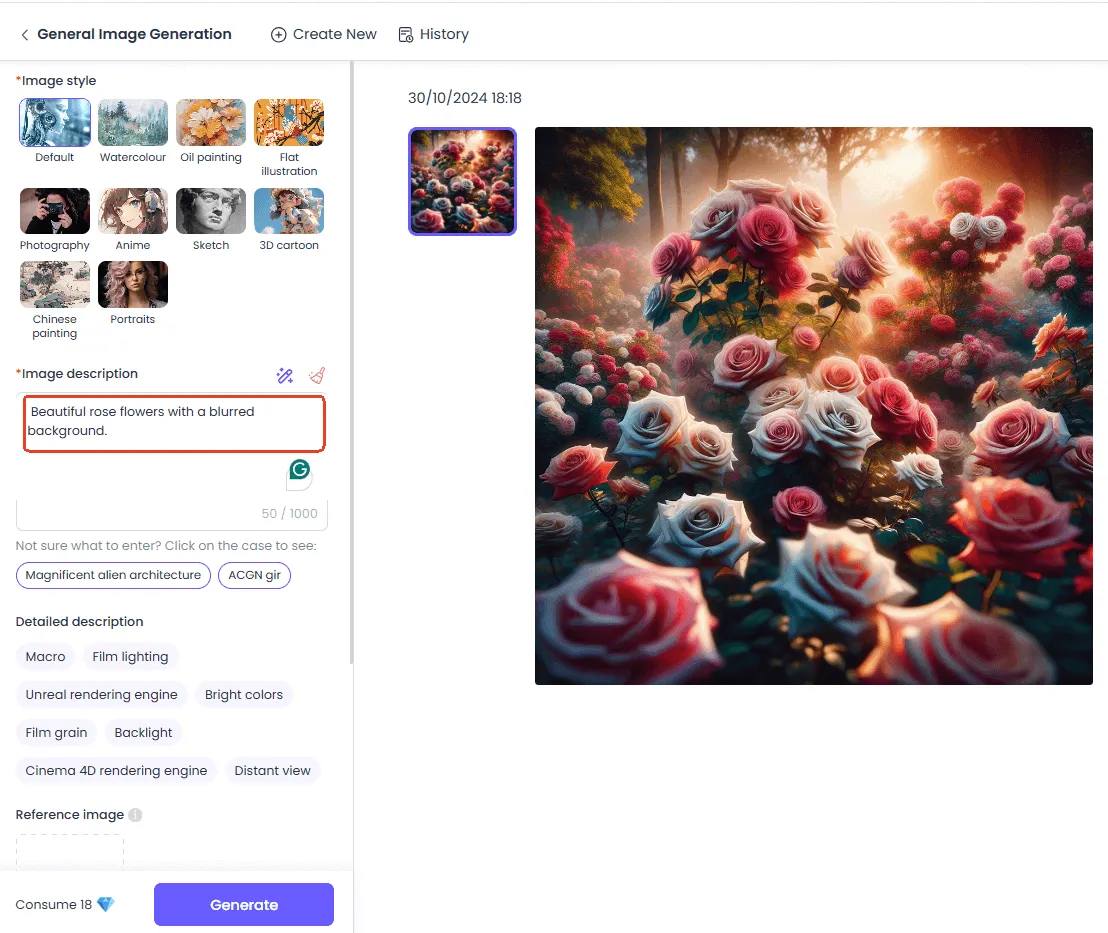Choose the Photography style
Screen dimensions: 1108x933
coord(55,211)
